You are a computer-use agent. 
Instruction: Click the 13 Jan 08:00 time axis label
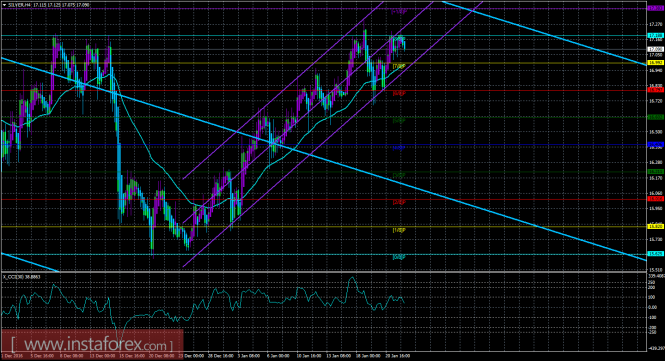click(338, 356)
